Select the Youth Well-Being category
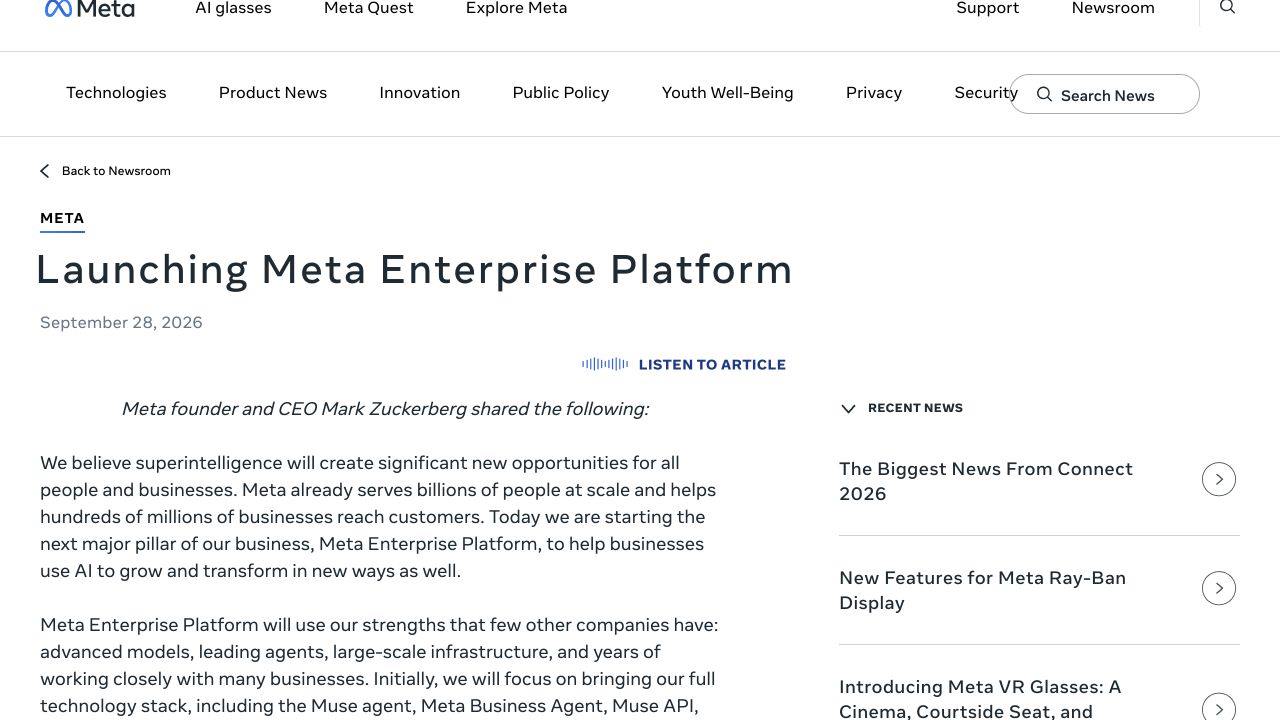 coord(727,93)
